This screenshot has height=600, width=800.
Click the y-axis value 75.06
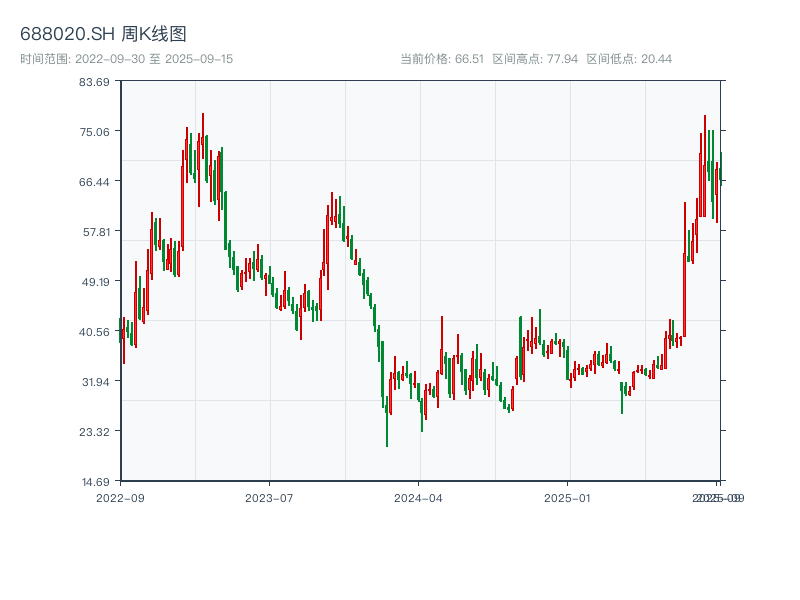(94, 132)
